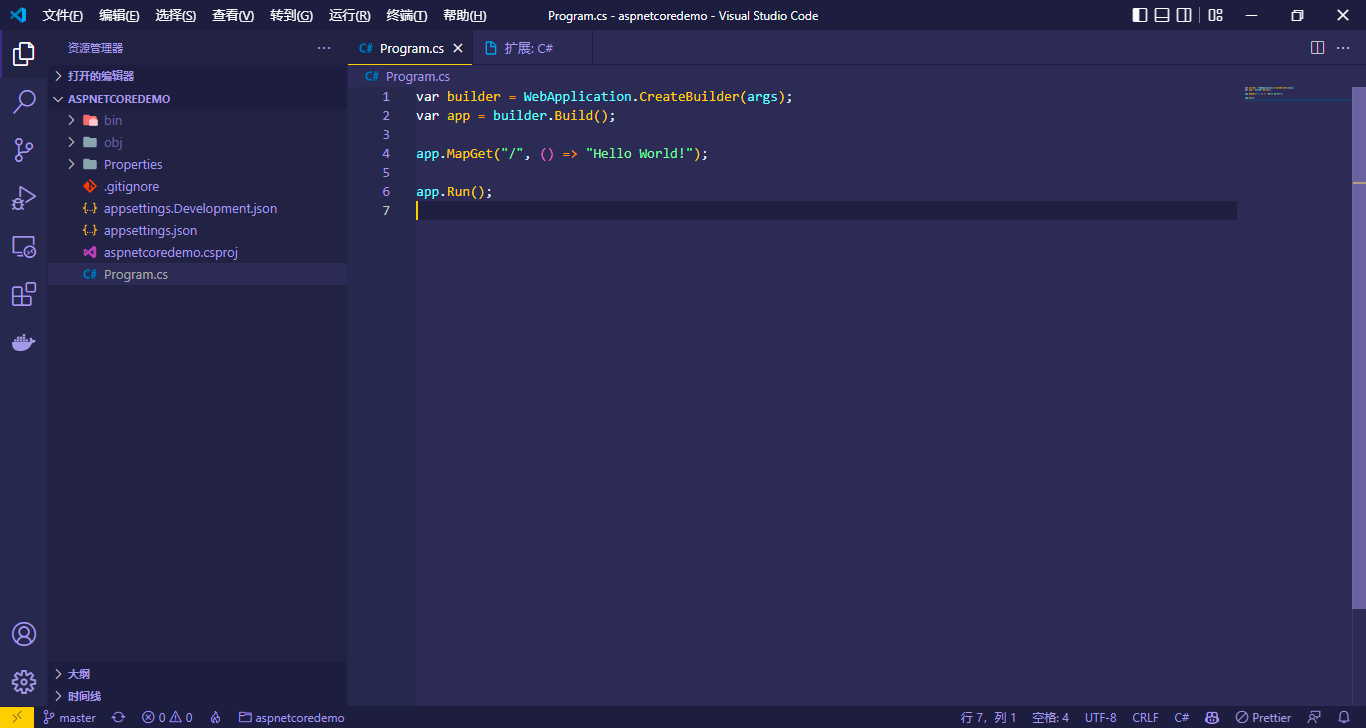Image resolution: width=1366 pixels, height=728 pixels.
Task: Collapse the ASPNETCOREDEMO folder section
Action: click(197, 99)
